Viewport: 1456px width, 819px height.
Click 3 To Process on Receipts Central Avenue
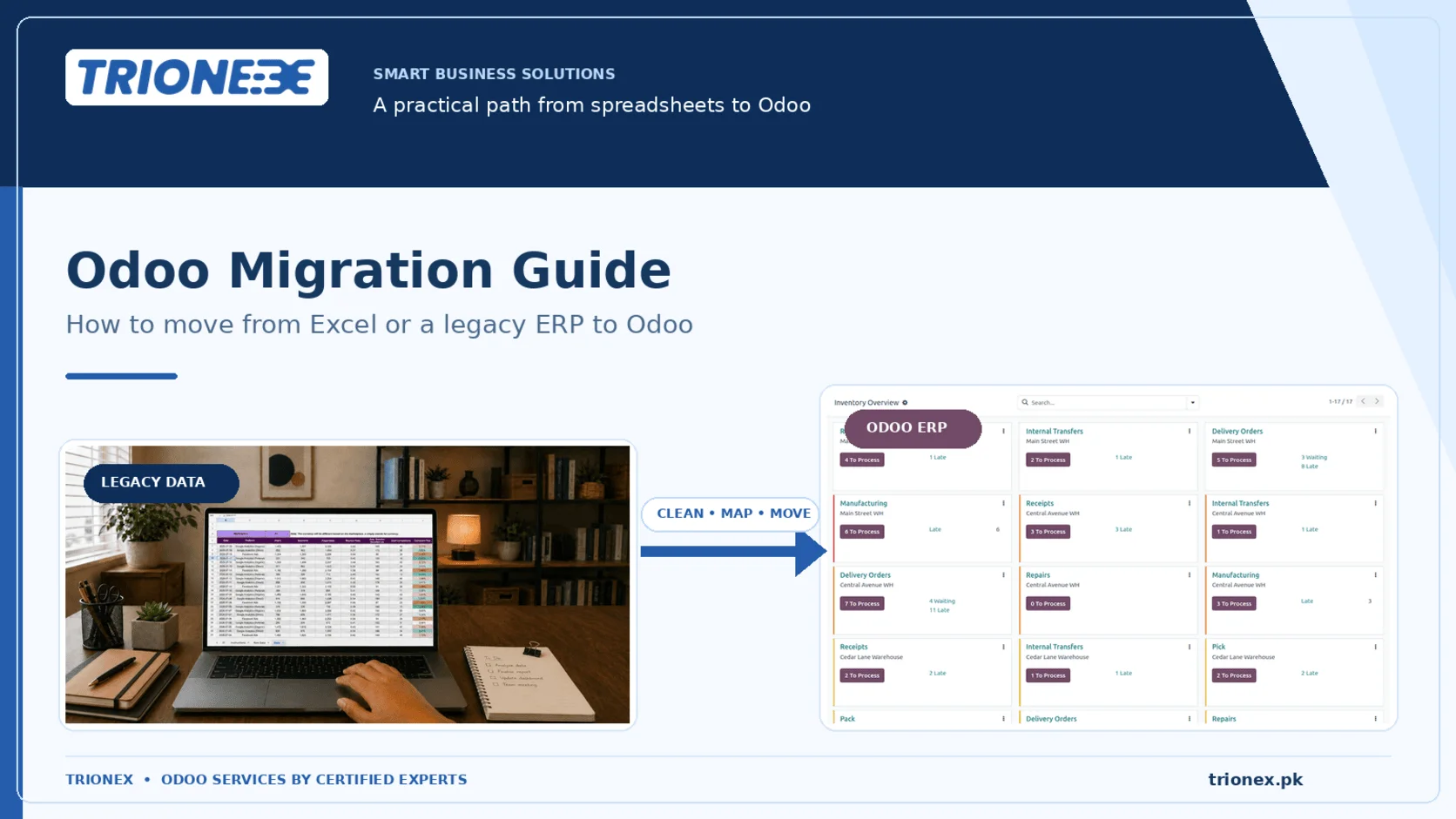pos(1048,532)
